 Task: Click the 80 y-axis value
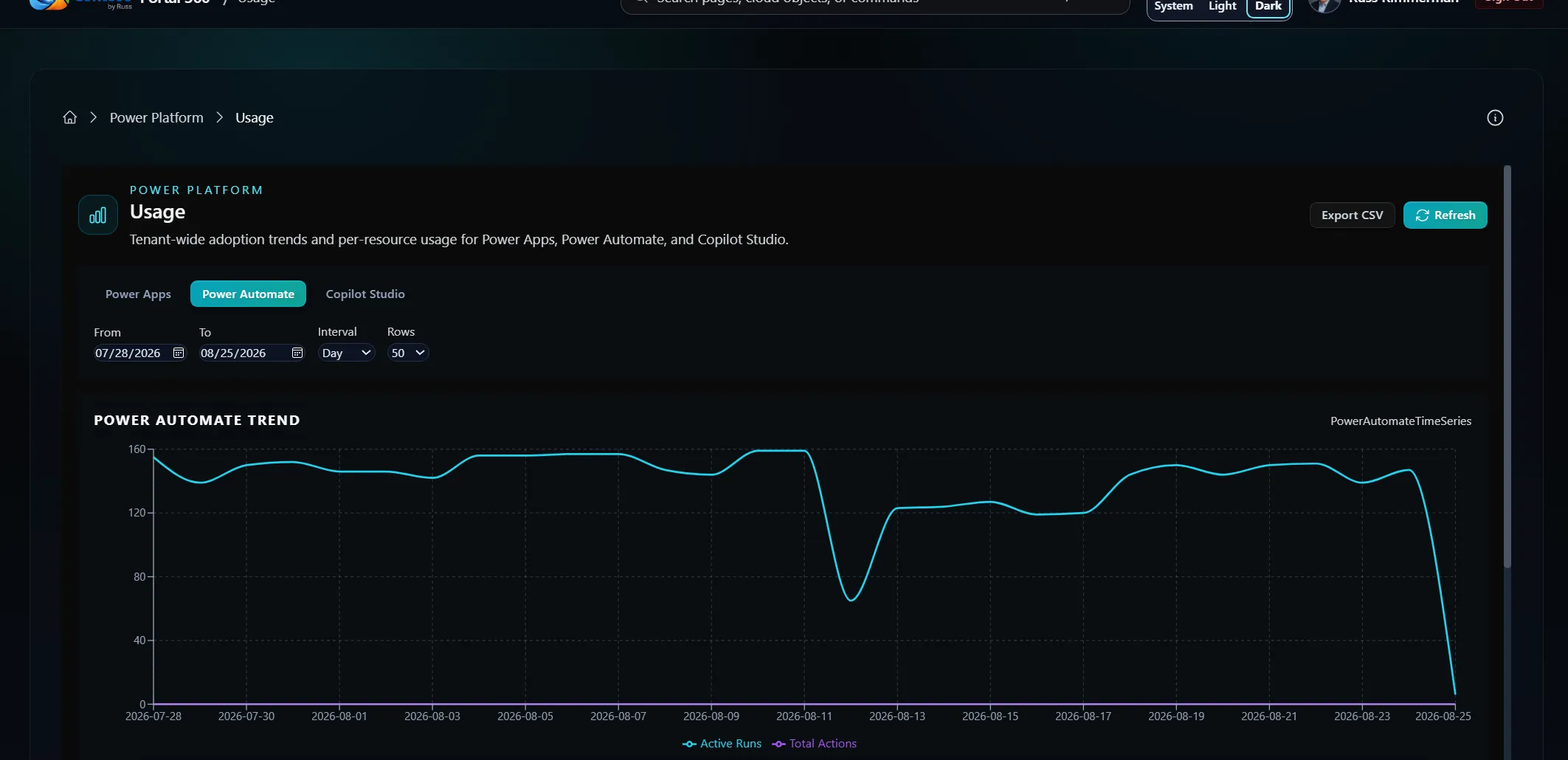coord(139,577)
